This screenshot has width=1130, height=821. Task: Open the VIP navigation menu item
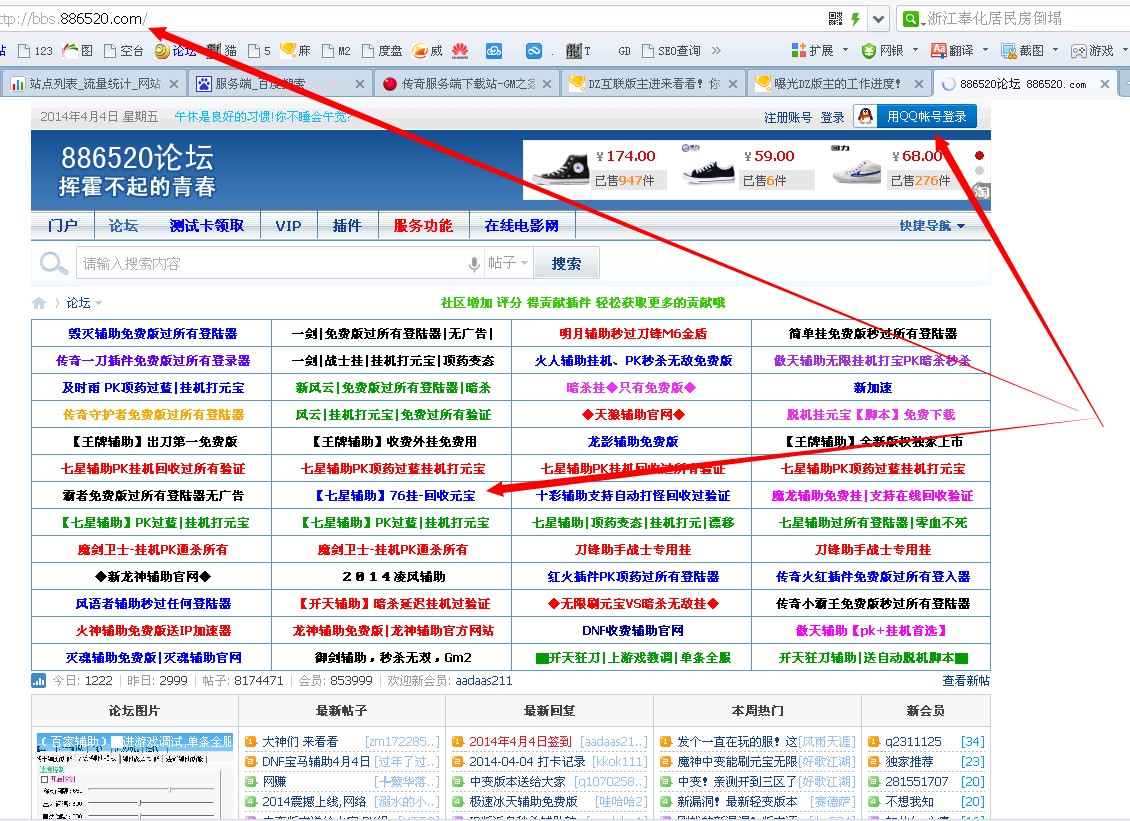pos(288,226)
